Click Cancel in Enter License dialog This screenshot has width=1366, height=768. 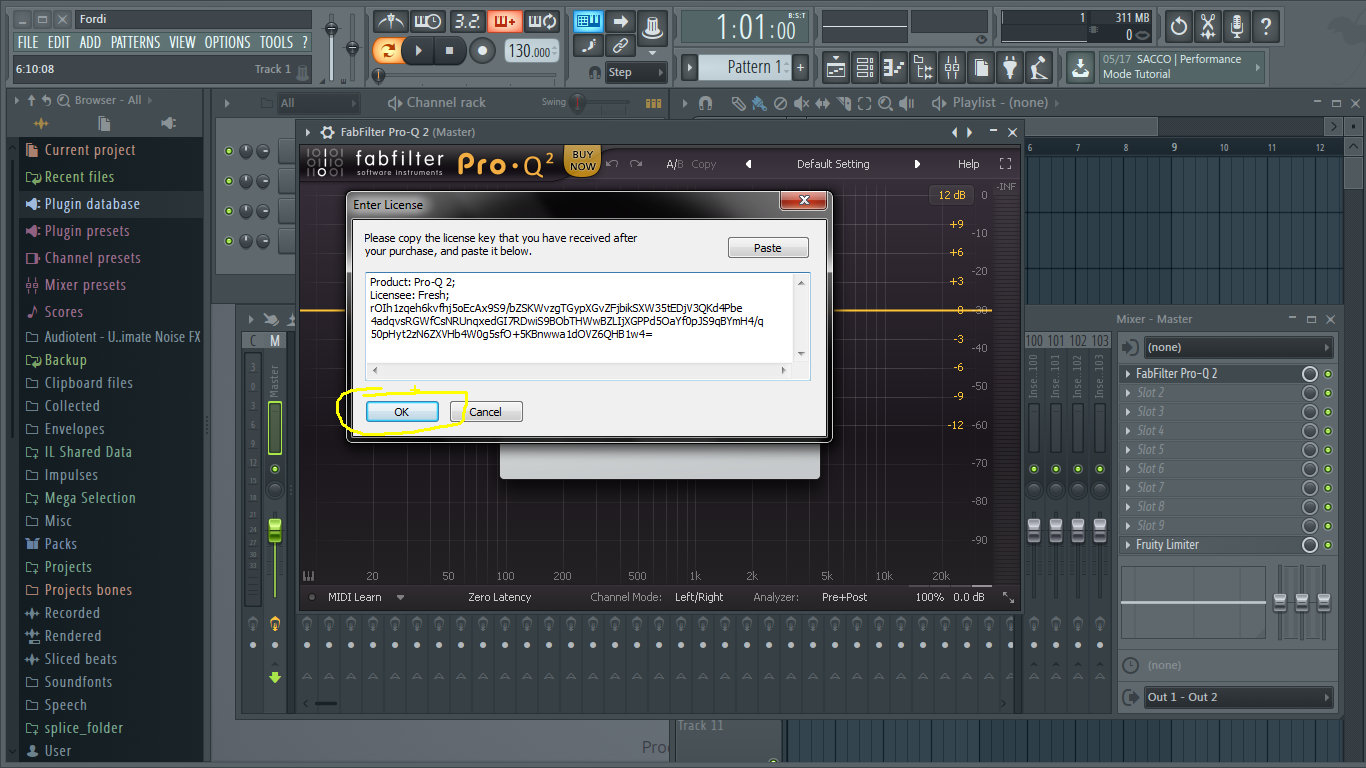pos(486,412)
